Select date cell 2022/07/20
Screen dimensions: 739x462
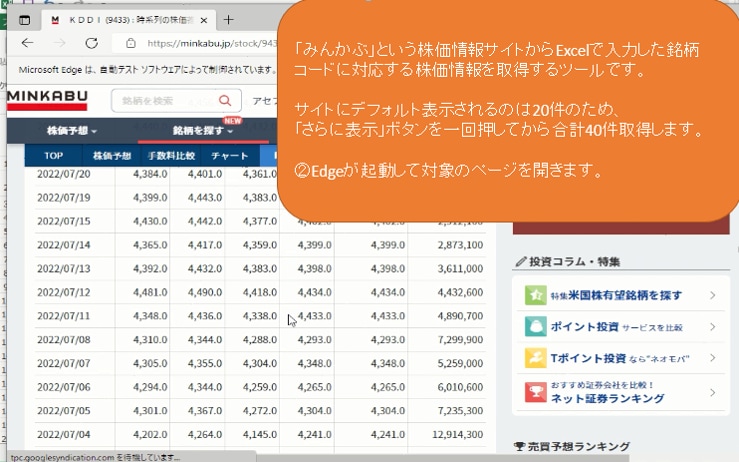pos(64,174)
